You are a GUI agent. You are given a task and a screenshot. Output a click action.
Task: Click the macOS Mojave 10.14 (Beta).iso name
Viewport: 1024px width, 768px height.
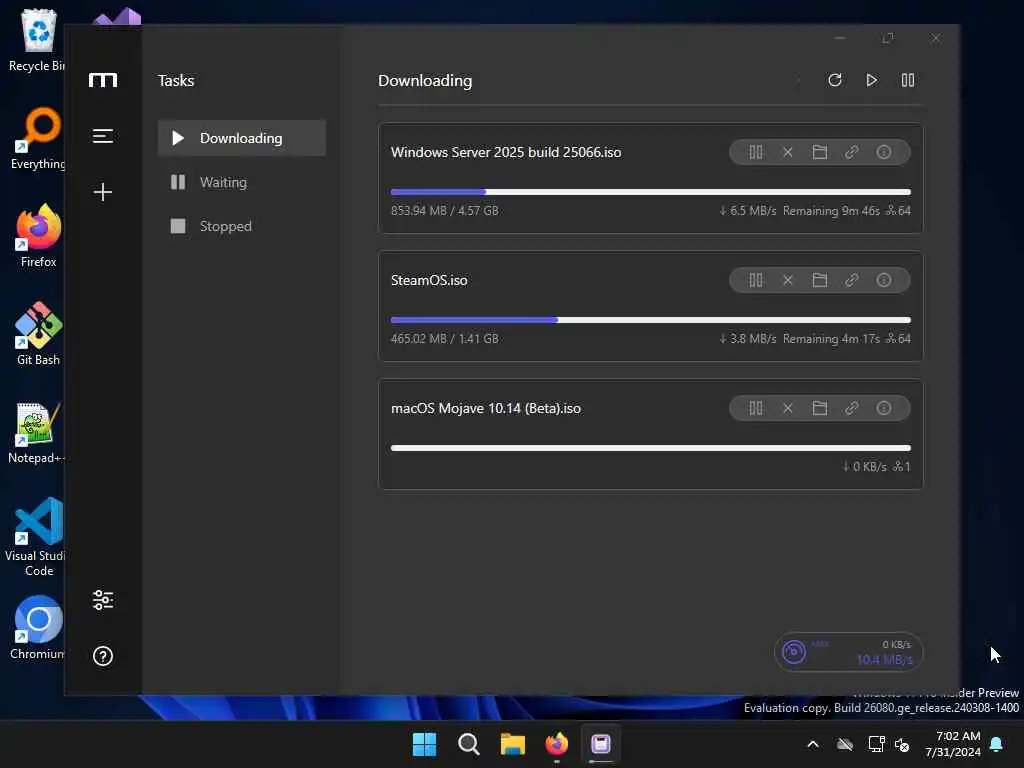(x=486, y=408)
